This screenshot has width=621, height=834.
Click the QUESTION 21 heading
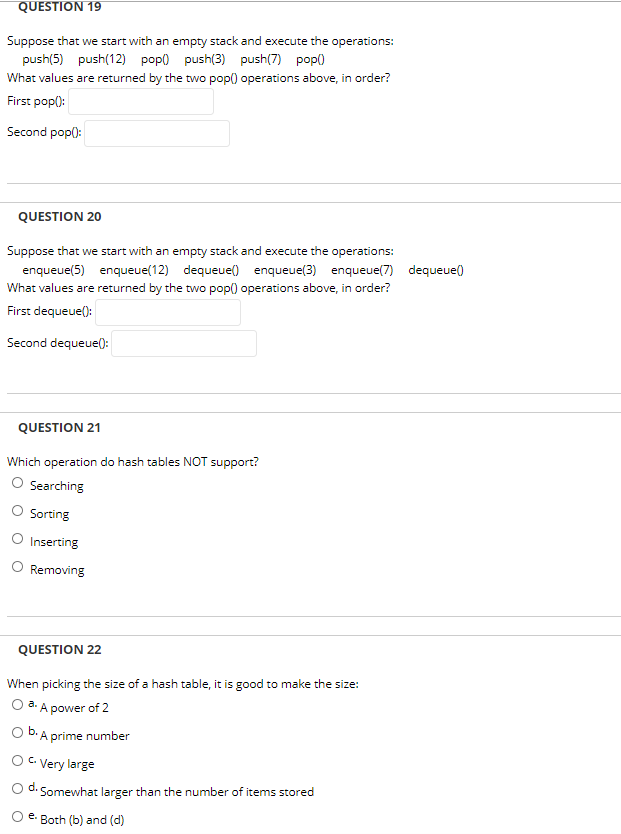(x=59, y=427)
